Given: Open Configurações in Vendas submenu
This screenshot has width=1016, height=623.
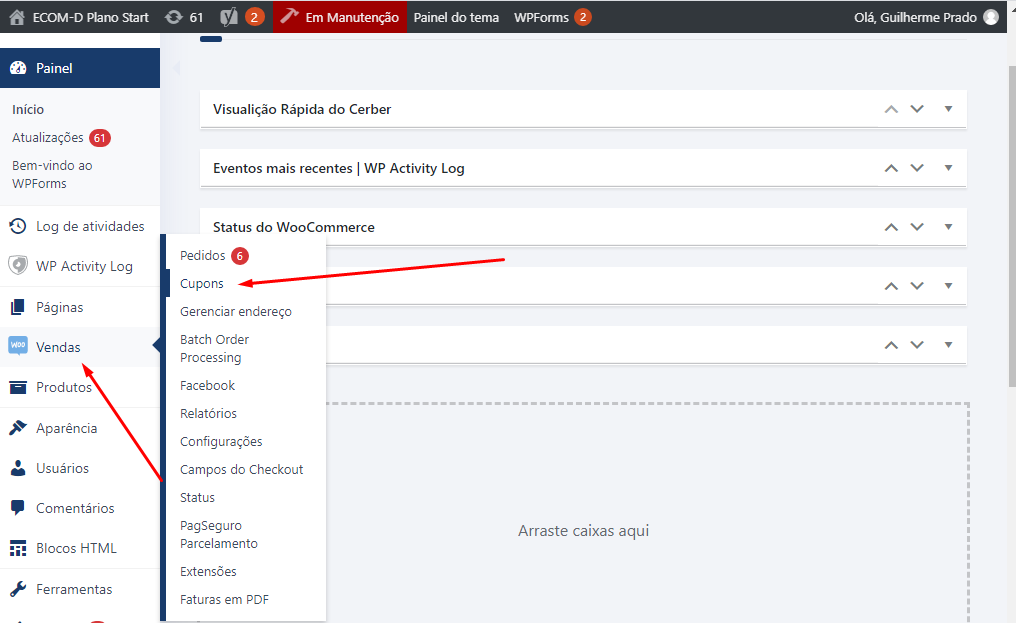Looking at the screenshot, I should [221, 441].
